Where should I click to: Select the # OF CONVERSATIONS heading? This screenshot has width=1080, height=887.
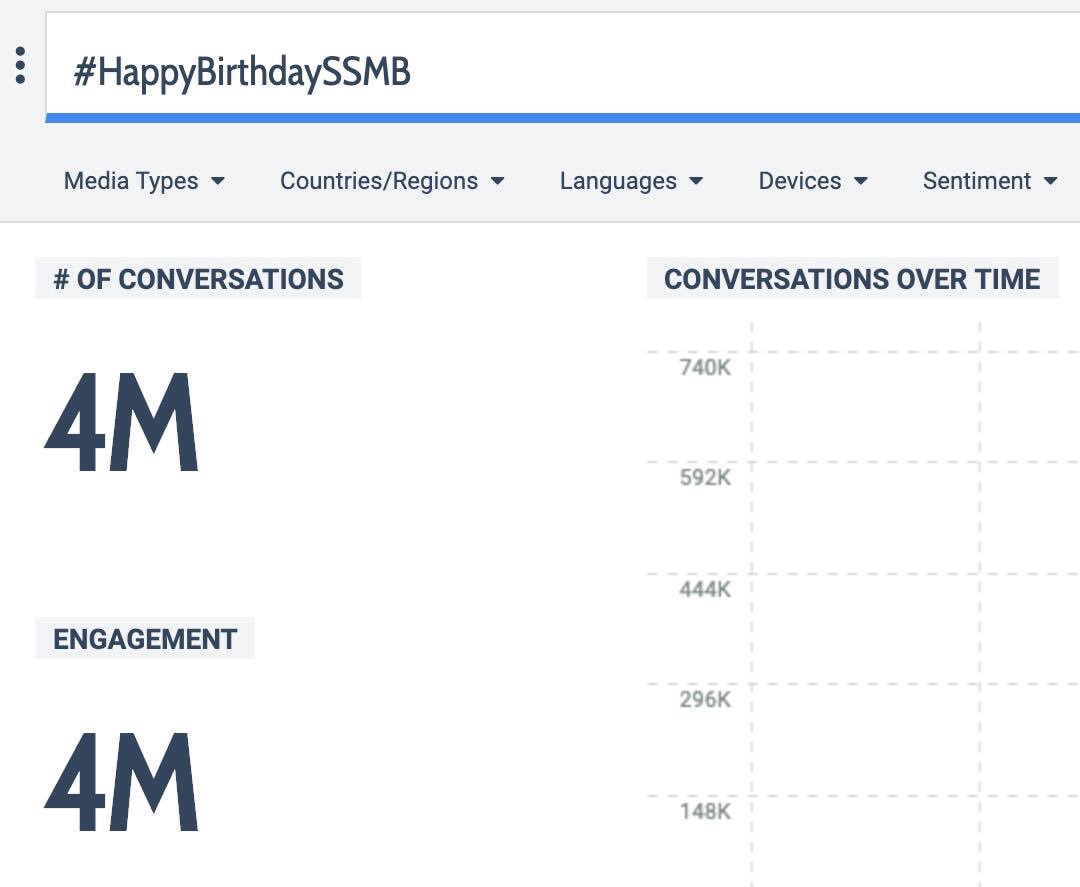[x=198, y=279]
